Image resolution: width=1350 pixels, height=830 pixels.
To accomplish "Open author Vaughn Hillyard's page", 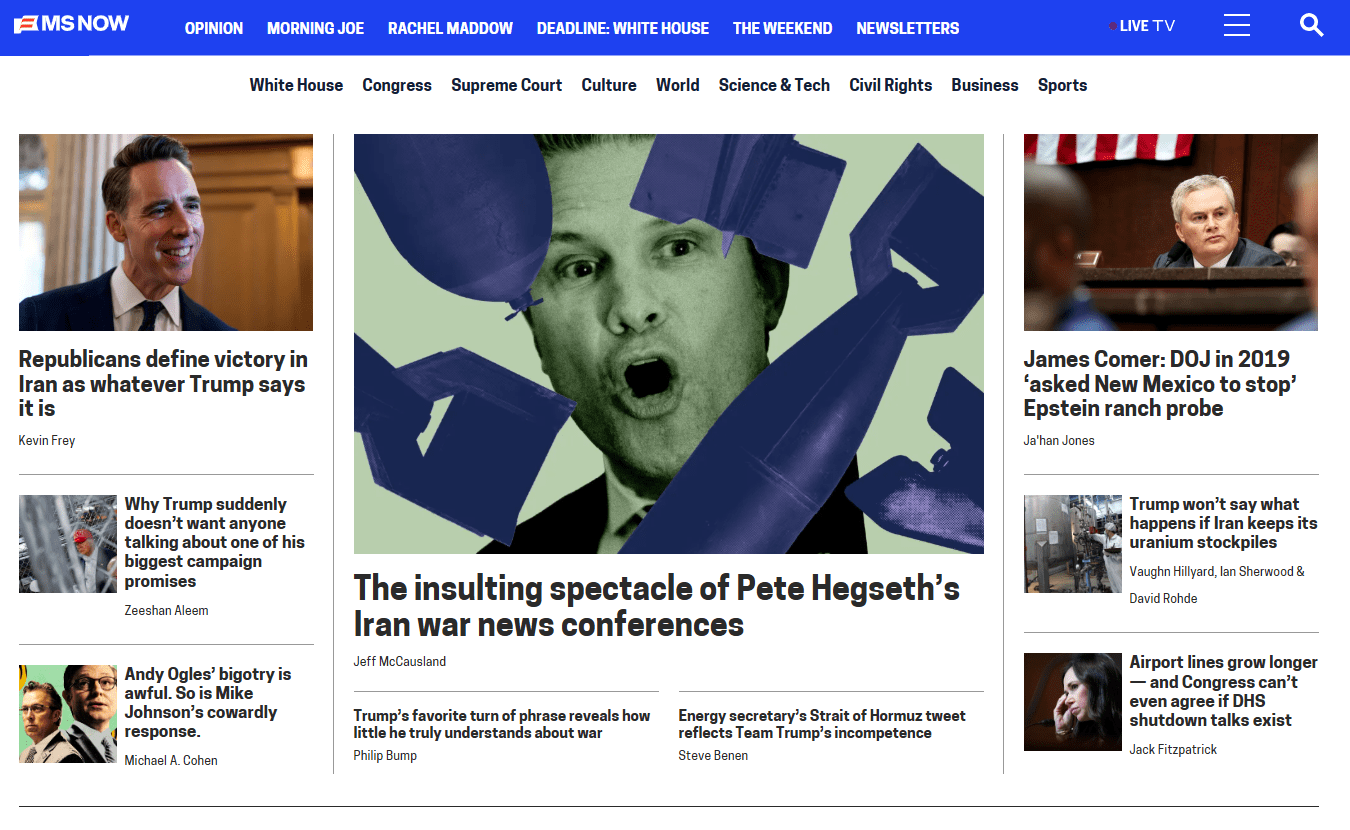I will tap(1171, 572).
